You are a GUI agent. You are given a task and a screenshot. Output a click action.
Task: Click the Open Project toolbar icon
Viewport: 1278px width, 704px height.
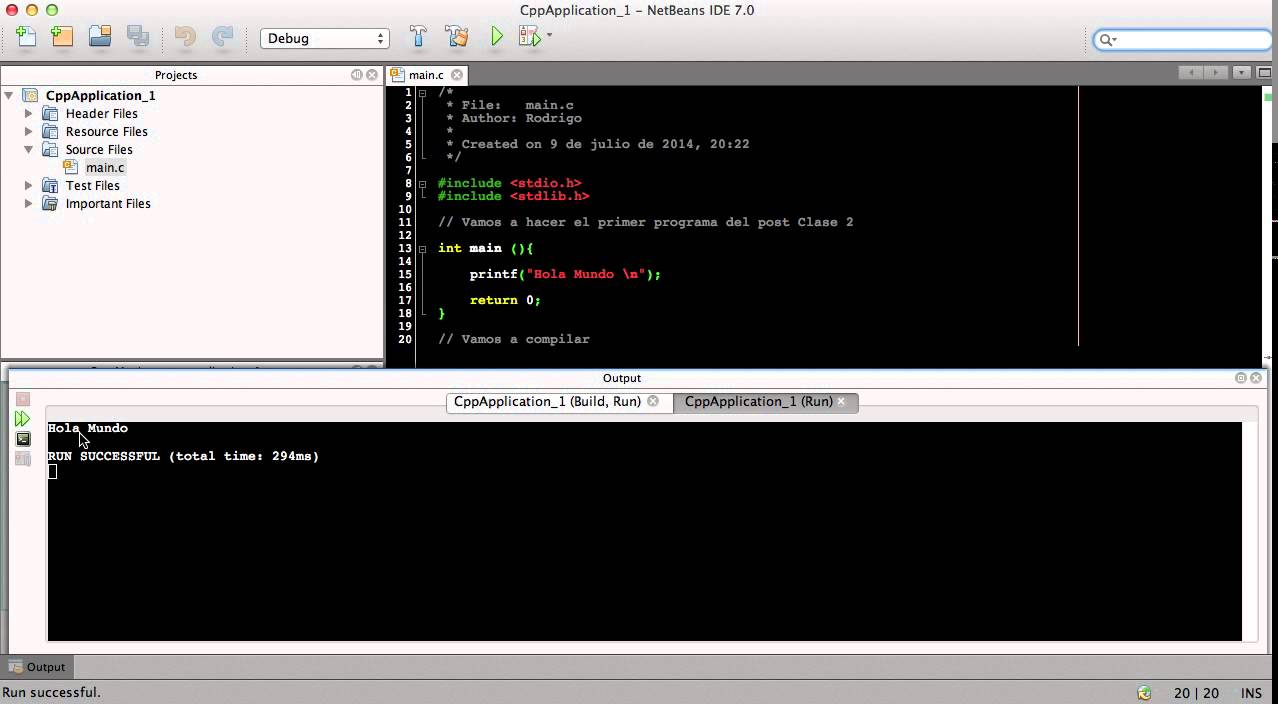click(x=100, y=37)
